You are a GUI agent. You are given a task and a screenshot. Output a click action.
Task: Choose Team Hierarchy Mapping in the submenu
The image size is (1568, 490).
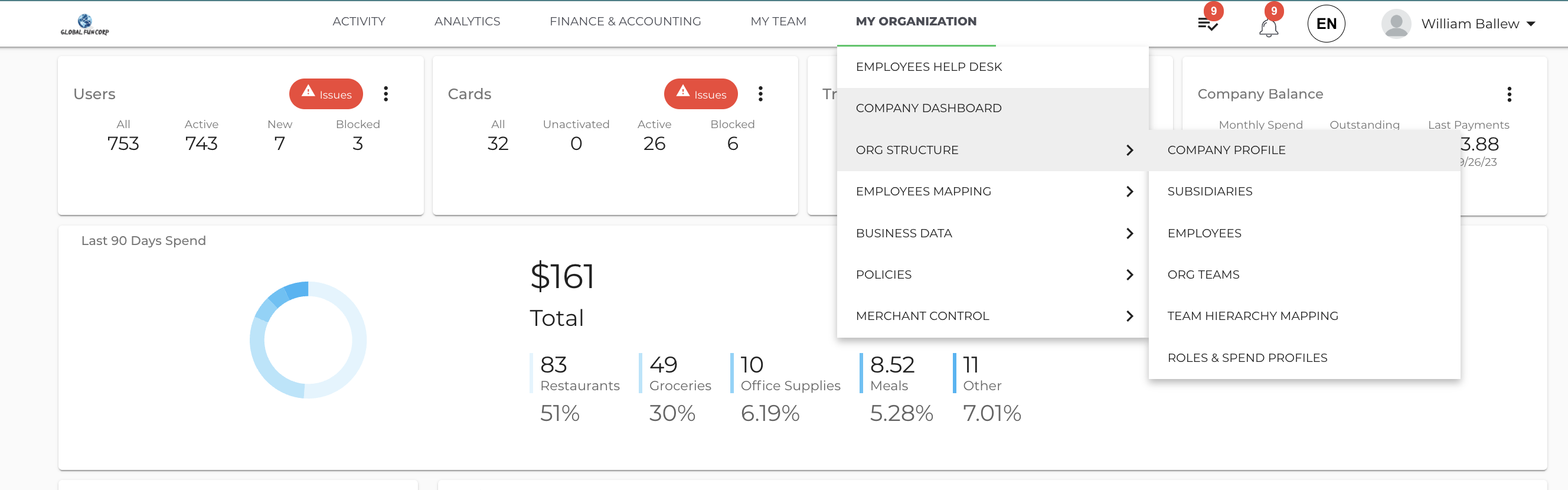[x=1305, y=316]
